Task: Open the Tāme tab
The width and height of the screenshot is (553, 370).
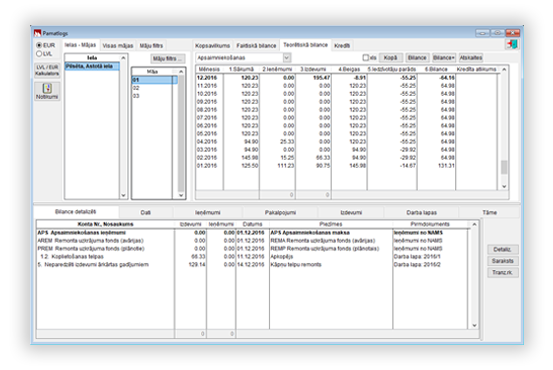Action: coord(490,213)
